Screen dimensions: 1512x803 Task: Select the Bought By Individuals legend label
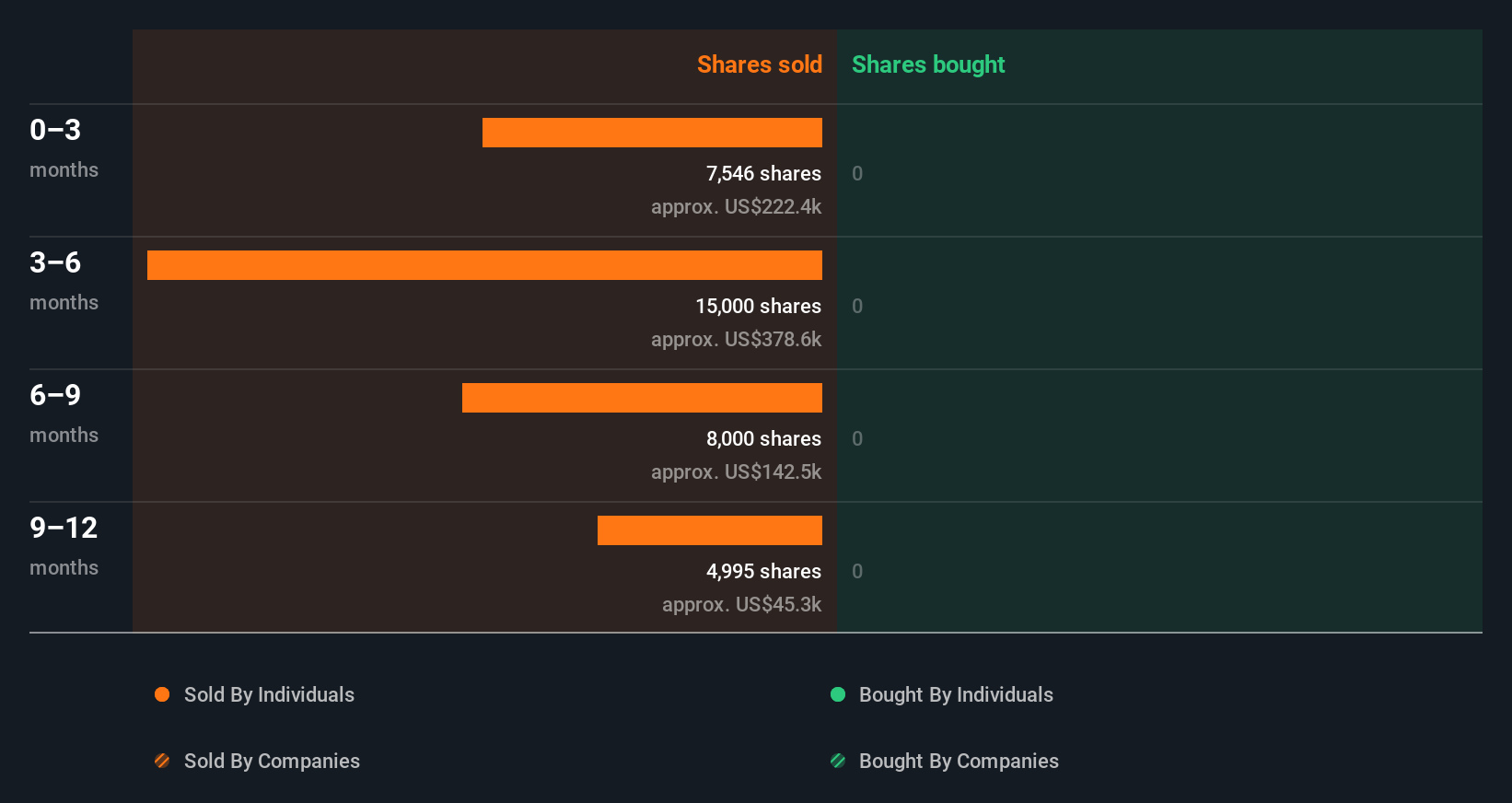click(956, 694)
